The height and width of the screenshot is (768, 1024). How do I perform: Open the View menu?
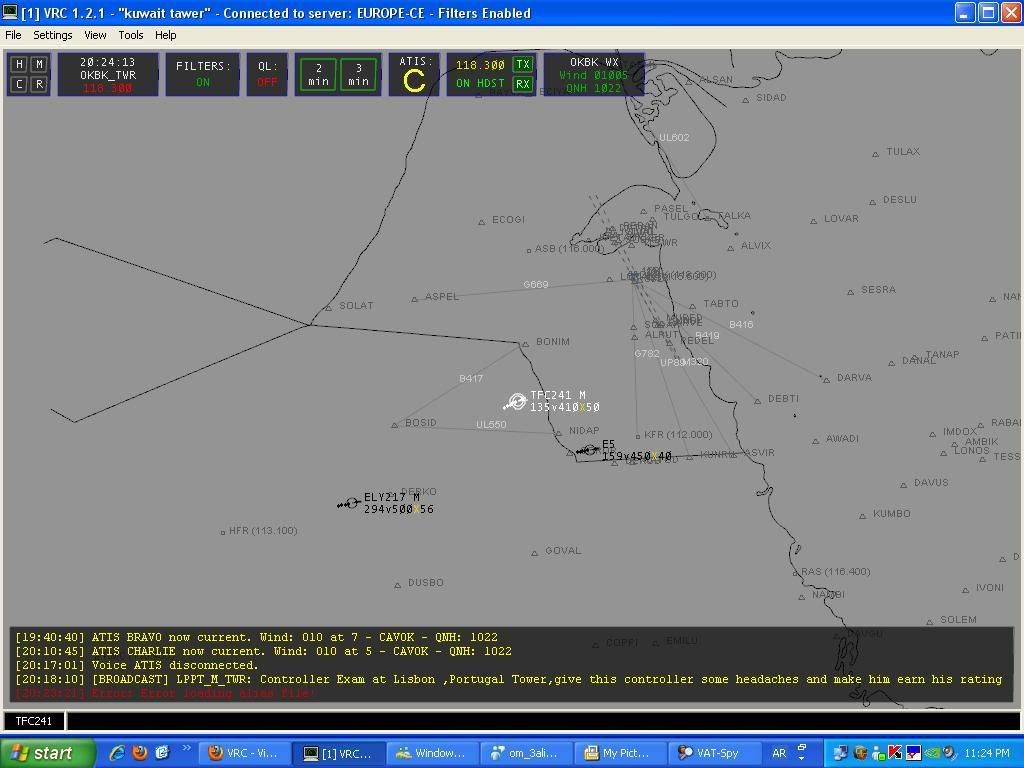point(95,35)
